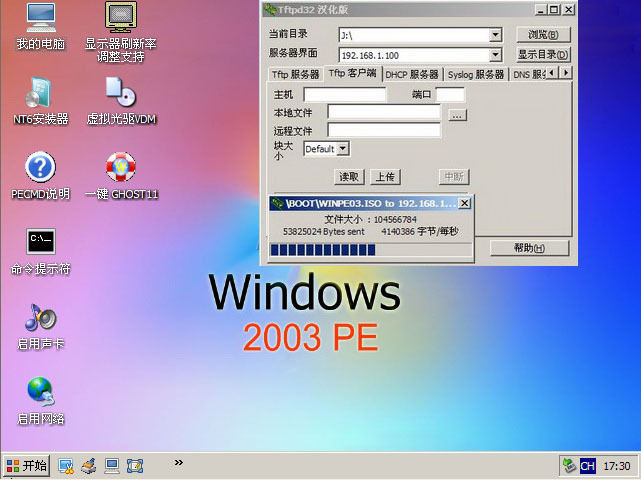Click the 浏览(B) button
The width and height of the screenshot is (641, 480).
(543, 35)
